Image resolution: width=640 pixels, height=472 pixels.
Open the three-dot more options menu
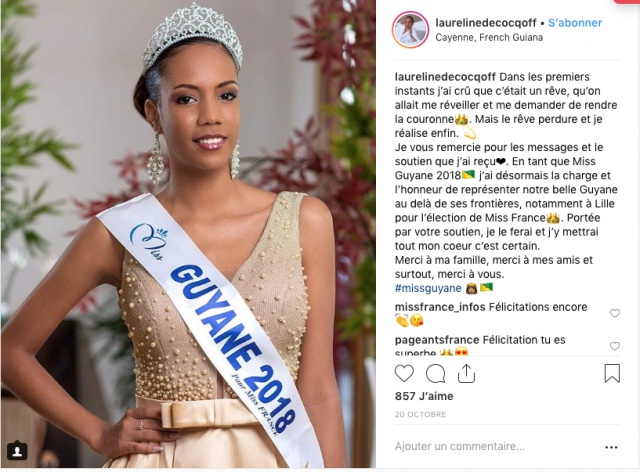[611, 448]
